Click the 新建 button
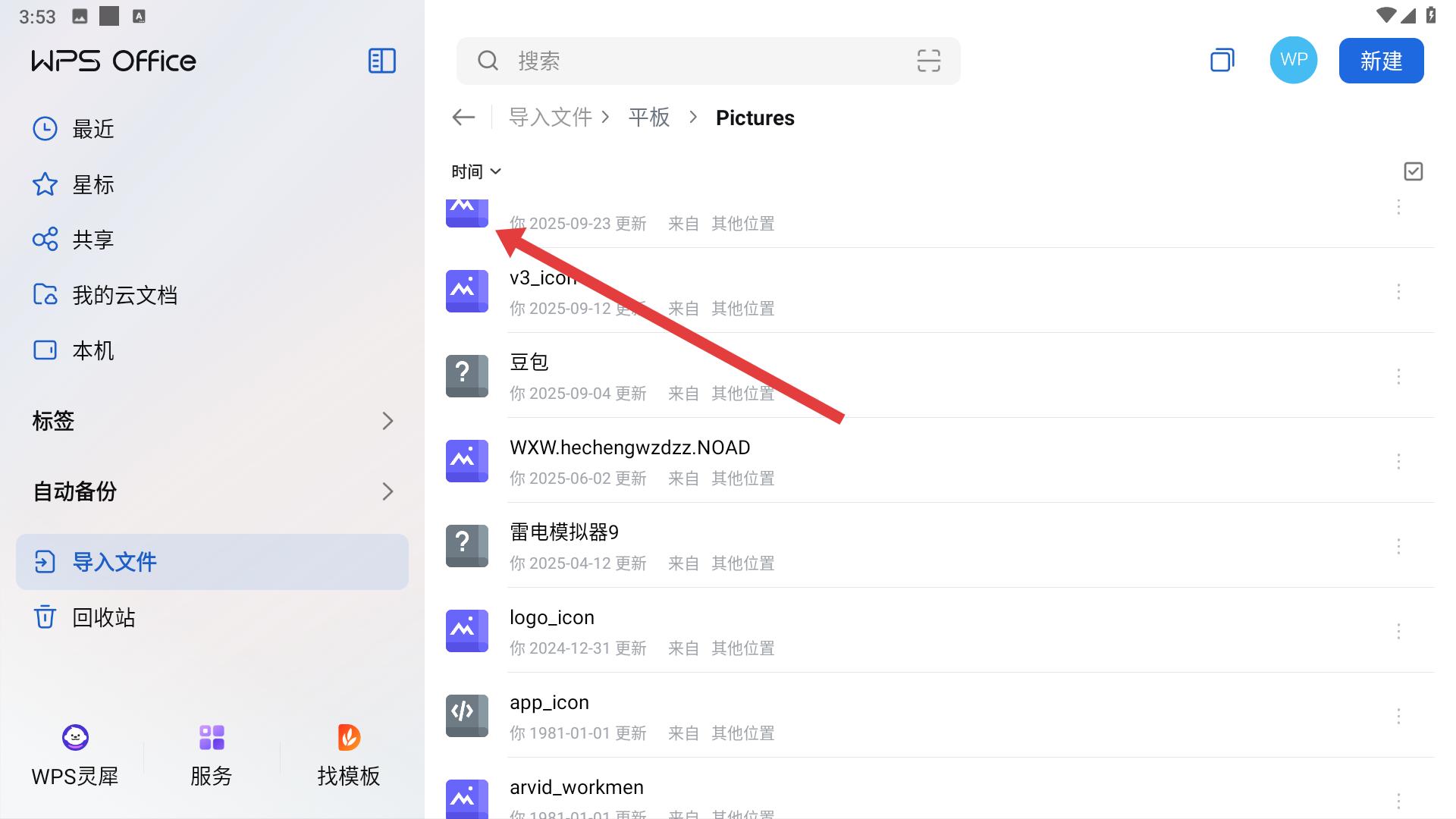Viewport: 1456px width, 819px height. [x=1380, y=61]
